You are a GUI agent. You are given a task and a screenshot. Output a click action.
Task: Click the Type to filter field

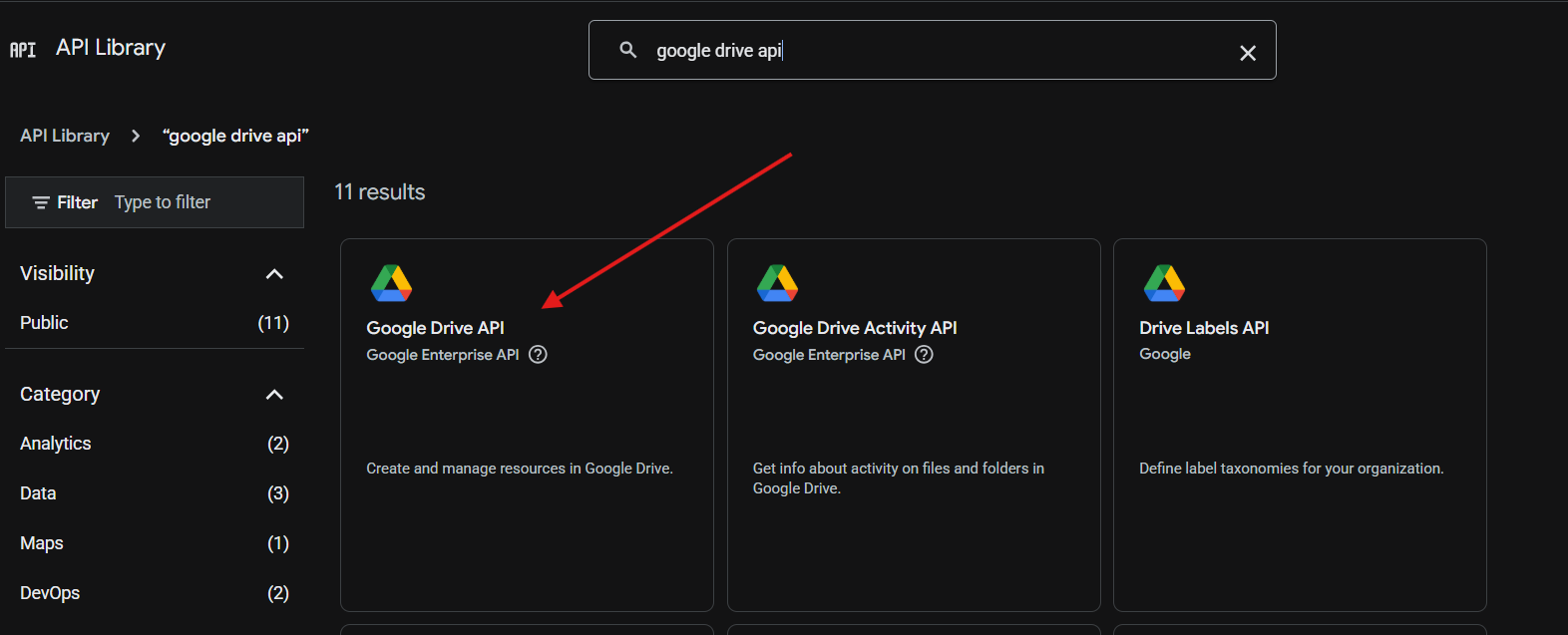163,202
